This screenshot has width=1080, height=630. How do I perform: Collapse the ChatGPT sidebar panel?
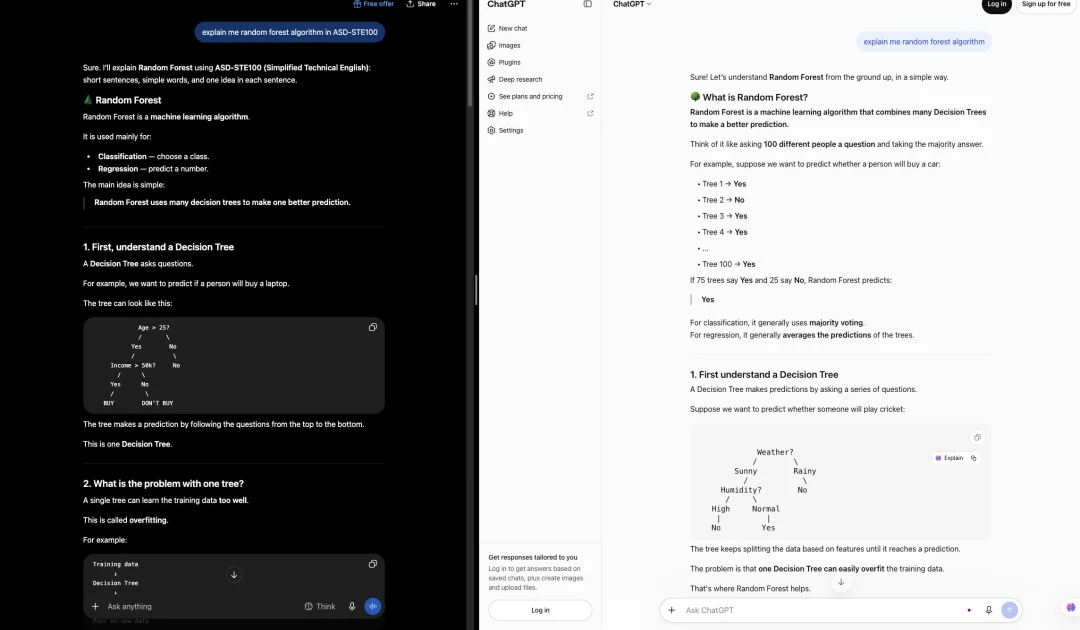588,4
